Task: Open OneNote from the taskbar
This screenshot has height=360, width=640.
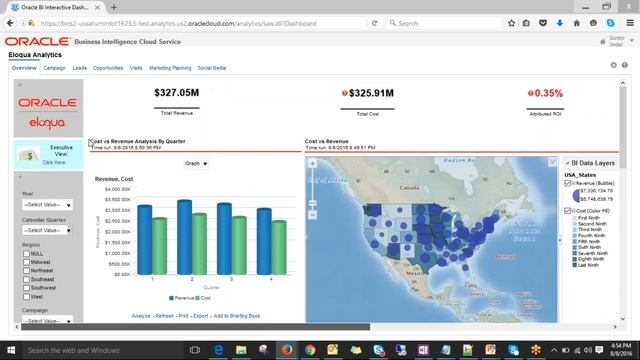Action: tap(423, 350)
